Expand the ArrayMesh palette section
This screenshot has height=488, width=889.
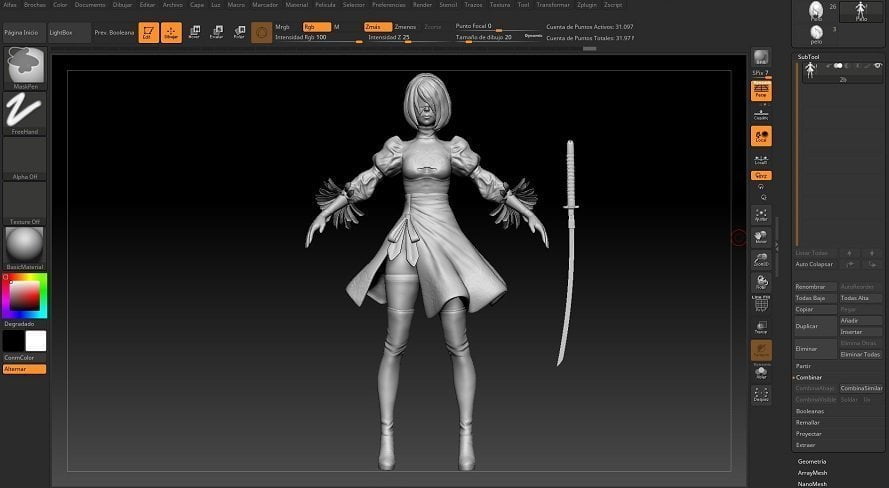pos(812,473)
